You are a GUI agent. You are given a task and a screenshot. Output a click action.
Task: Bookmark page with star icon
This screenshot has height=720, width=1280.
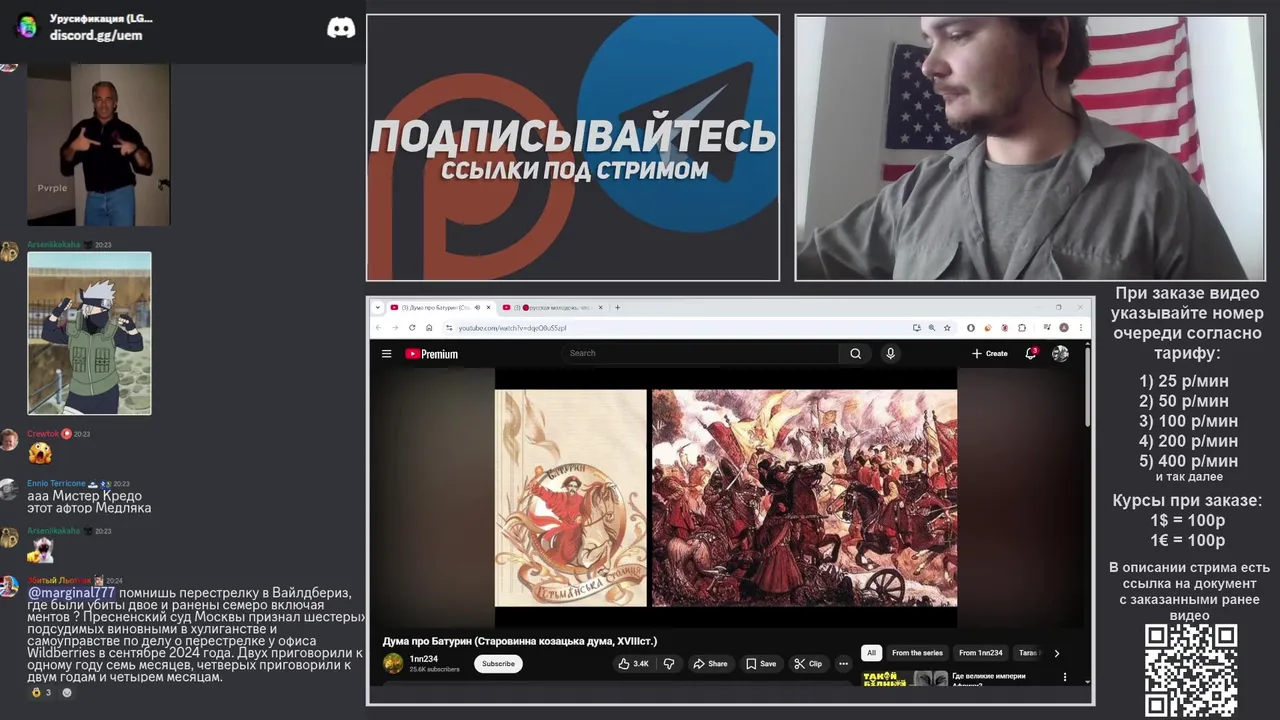coord(947,327)
